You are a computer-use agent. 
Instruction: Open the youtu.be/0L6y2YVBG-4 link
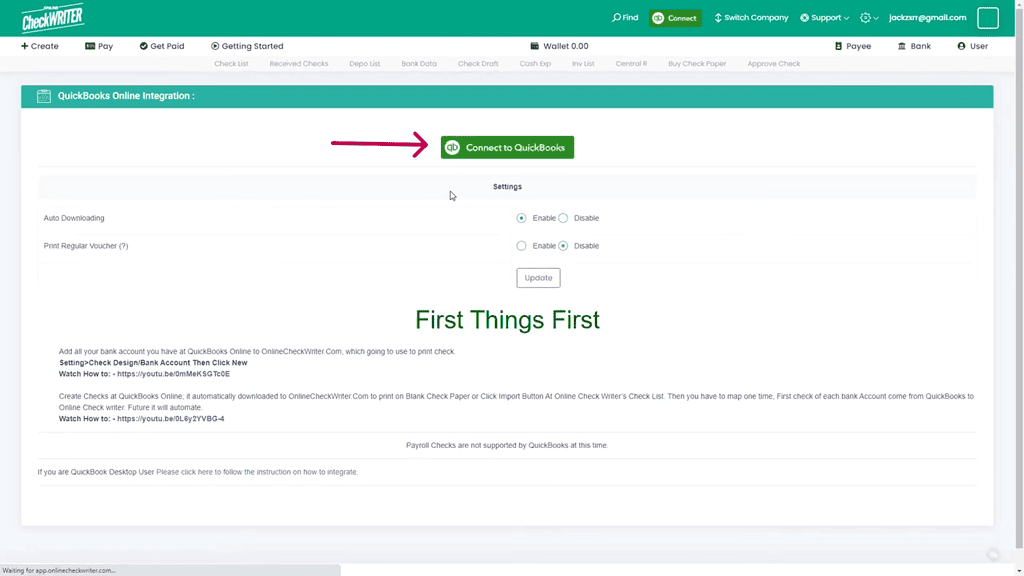[x=170, y=419]
